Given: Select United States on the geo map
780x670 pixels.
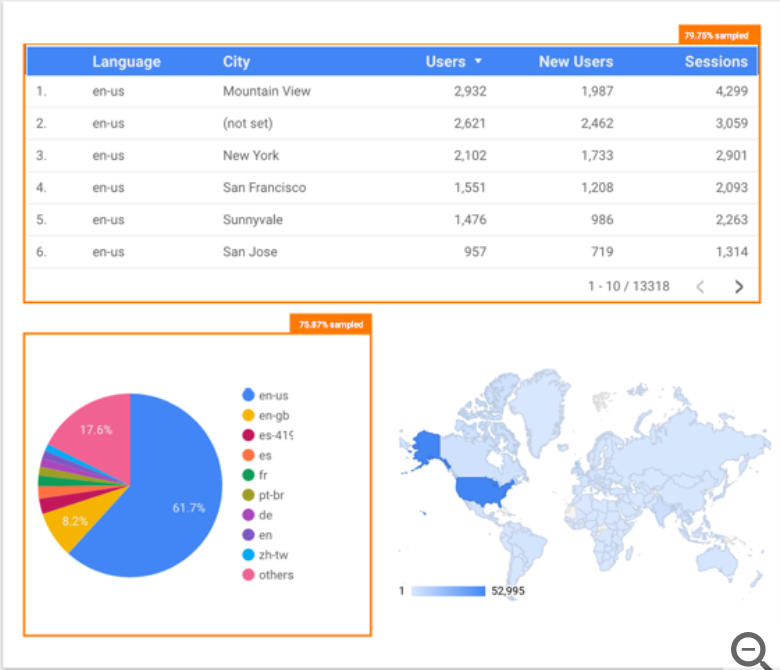Looking at the screenshot, I should (x=484, y=488).
